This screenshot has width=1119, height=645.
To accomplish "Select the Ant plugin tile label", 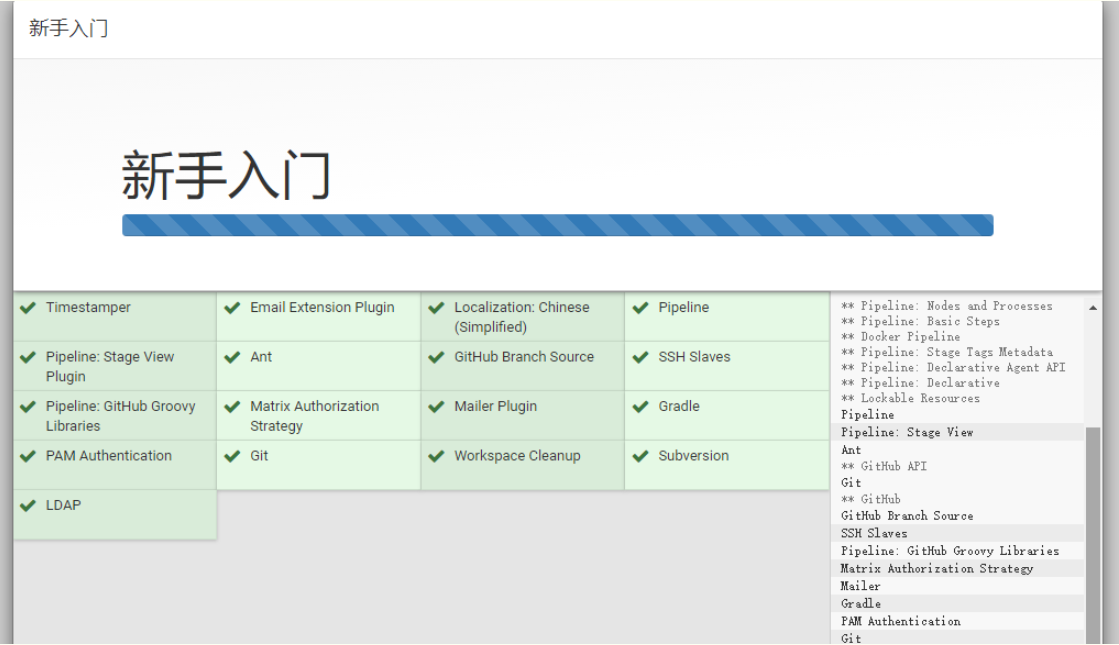I will 261,357.
